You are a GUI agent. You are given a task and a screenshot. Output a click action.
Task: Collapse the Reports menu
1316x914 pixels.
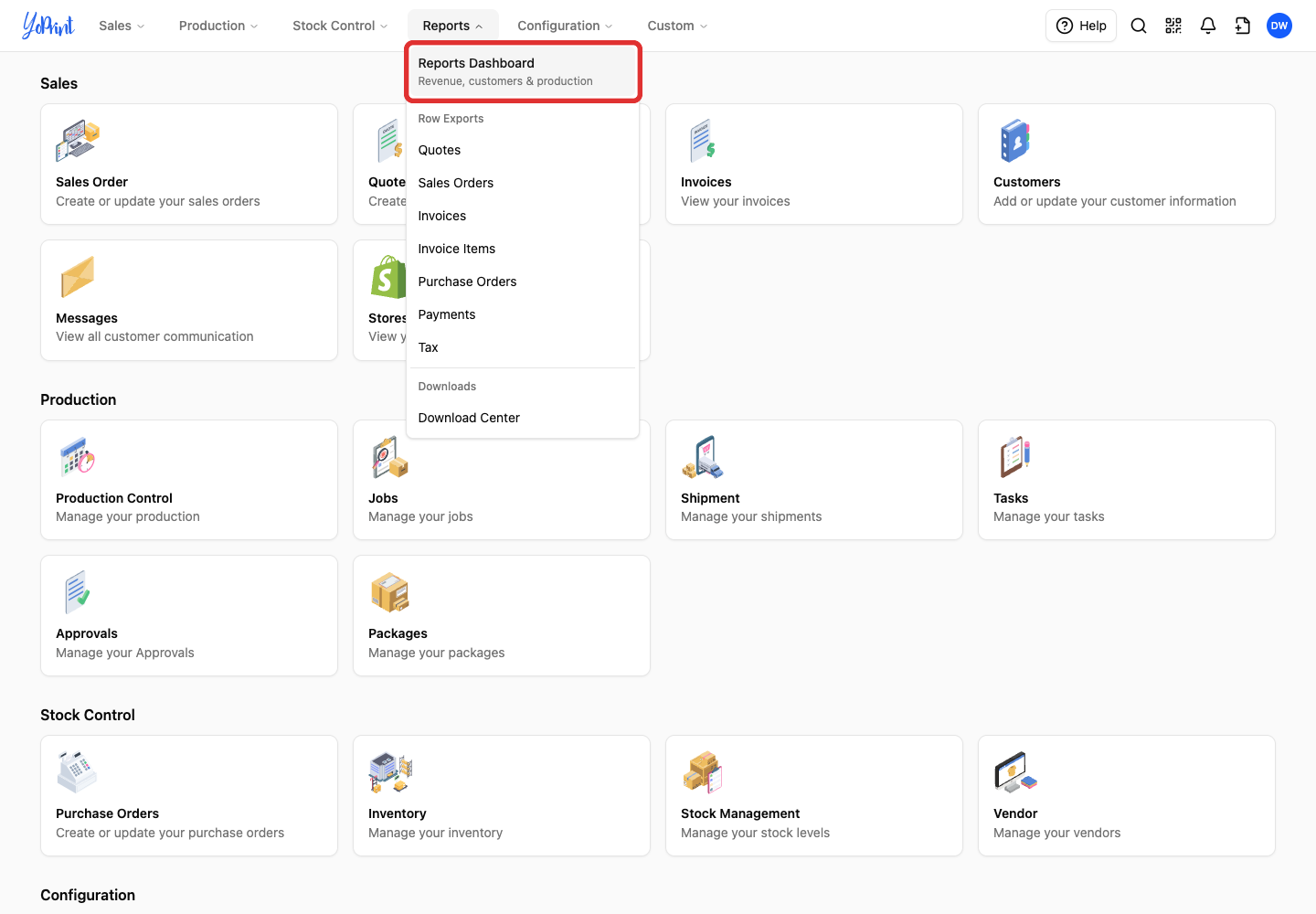[452, 26]
